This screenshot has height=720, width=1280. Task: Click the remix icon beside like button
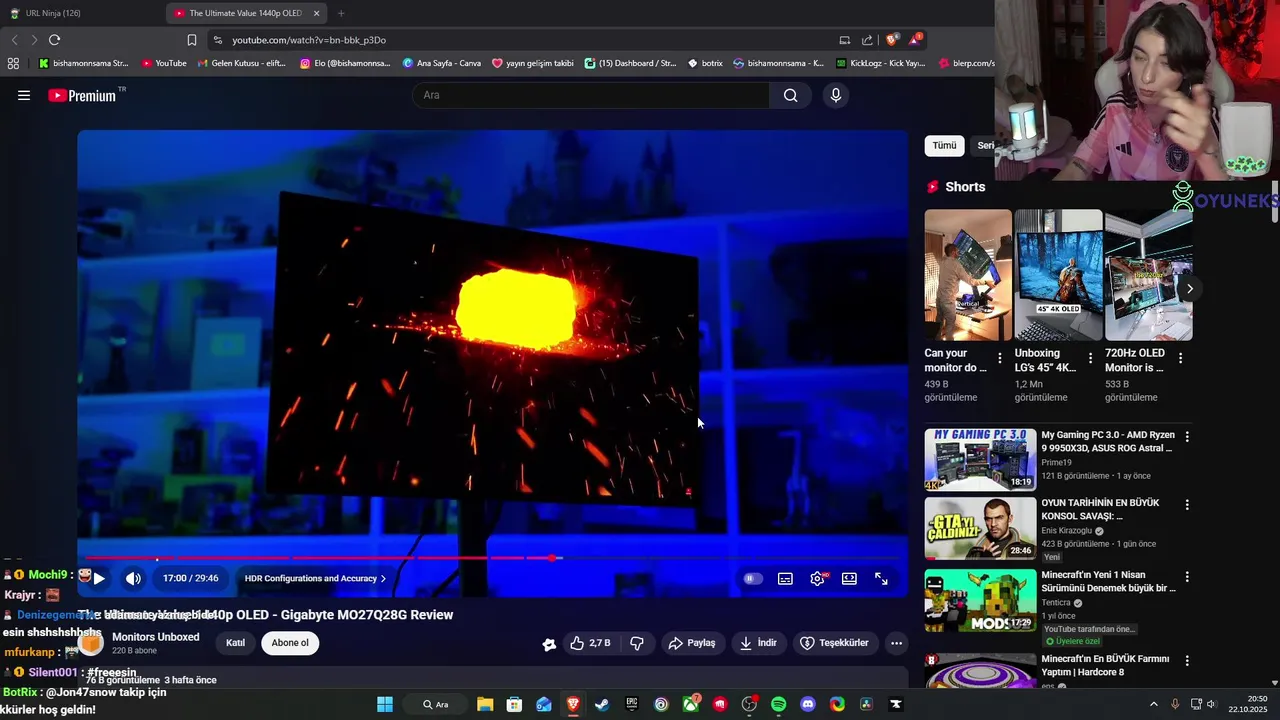549,644
